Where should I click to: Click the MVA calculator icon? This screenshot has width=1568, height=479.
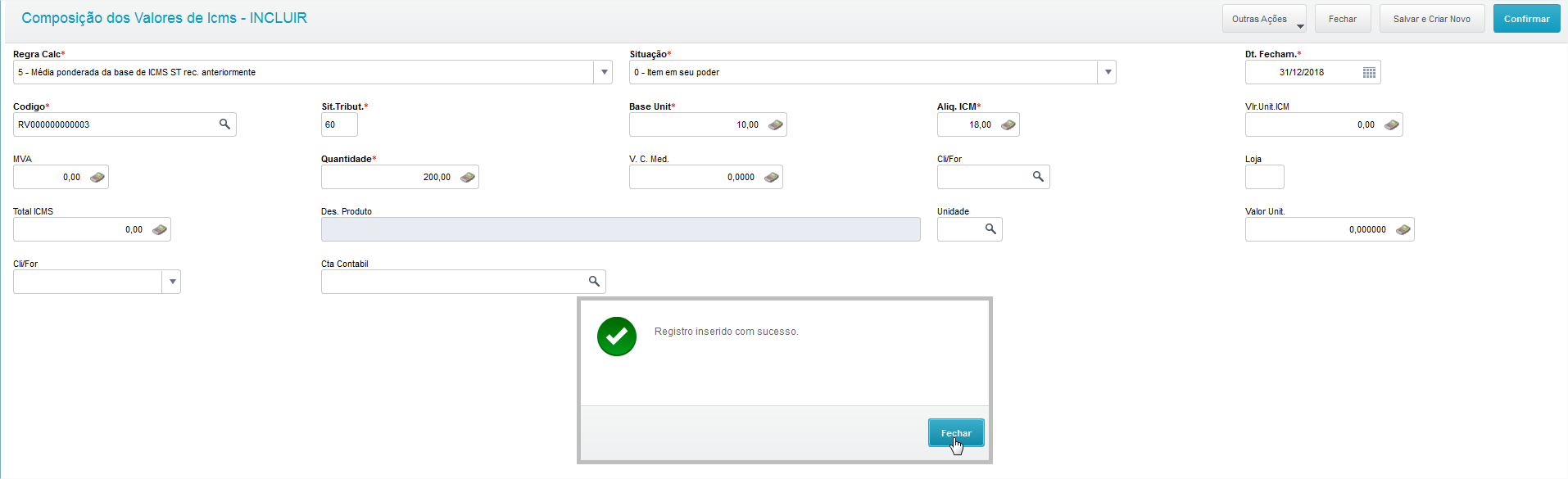point(97,178)
